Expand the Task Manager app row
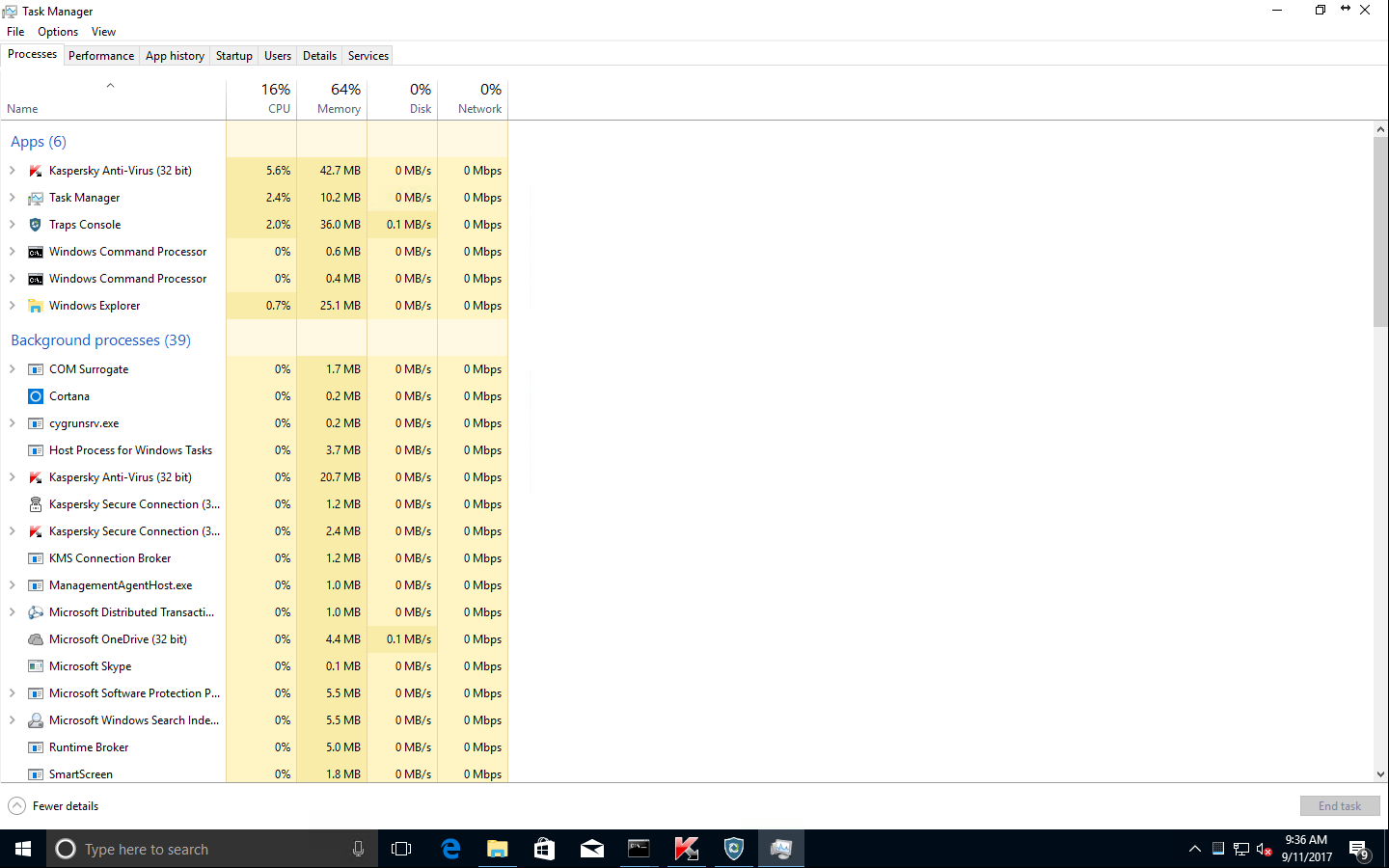 12,198
